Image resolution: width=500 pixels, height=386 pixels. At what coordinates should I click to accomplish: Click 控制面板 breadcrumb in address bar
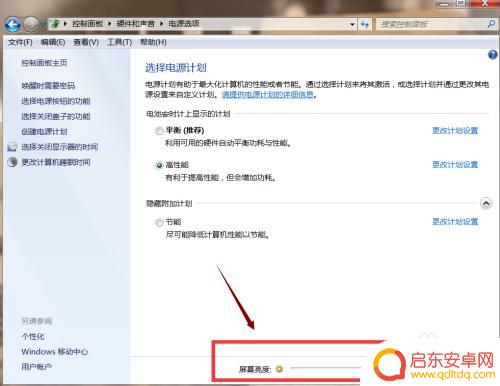point(88,24)
